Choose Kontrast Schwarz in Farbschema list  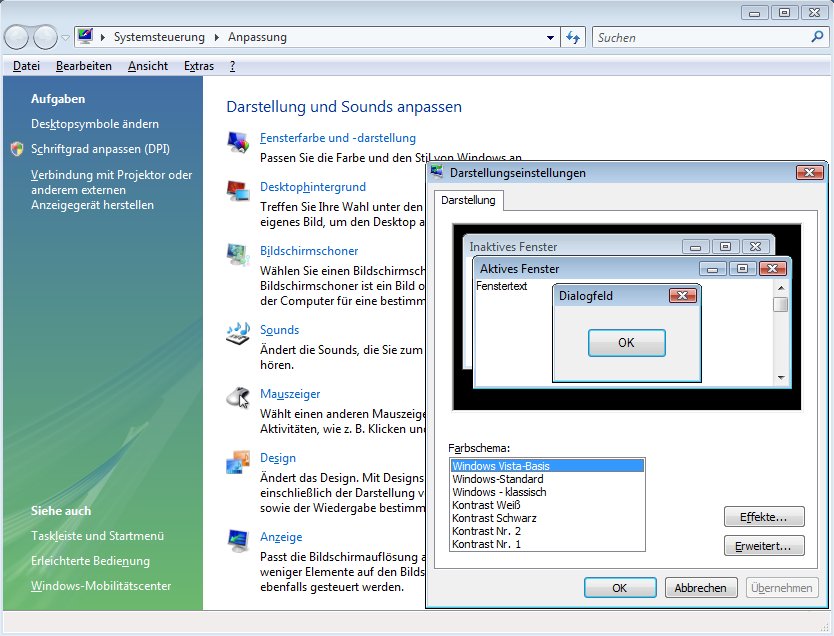click(x=494, y=518)
